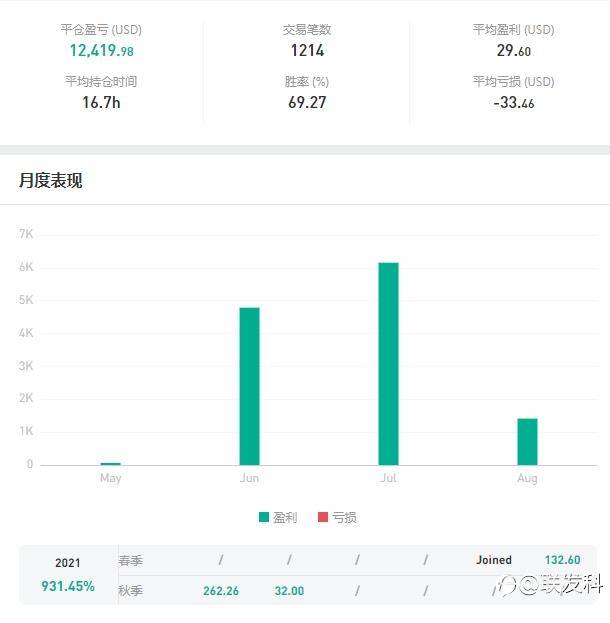Click the 3K y-axis label
The height and width of the screenshot is (623, 610).
pyautogui.click(x=26, y=366)
